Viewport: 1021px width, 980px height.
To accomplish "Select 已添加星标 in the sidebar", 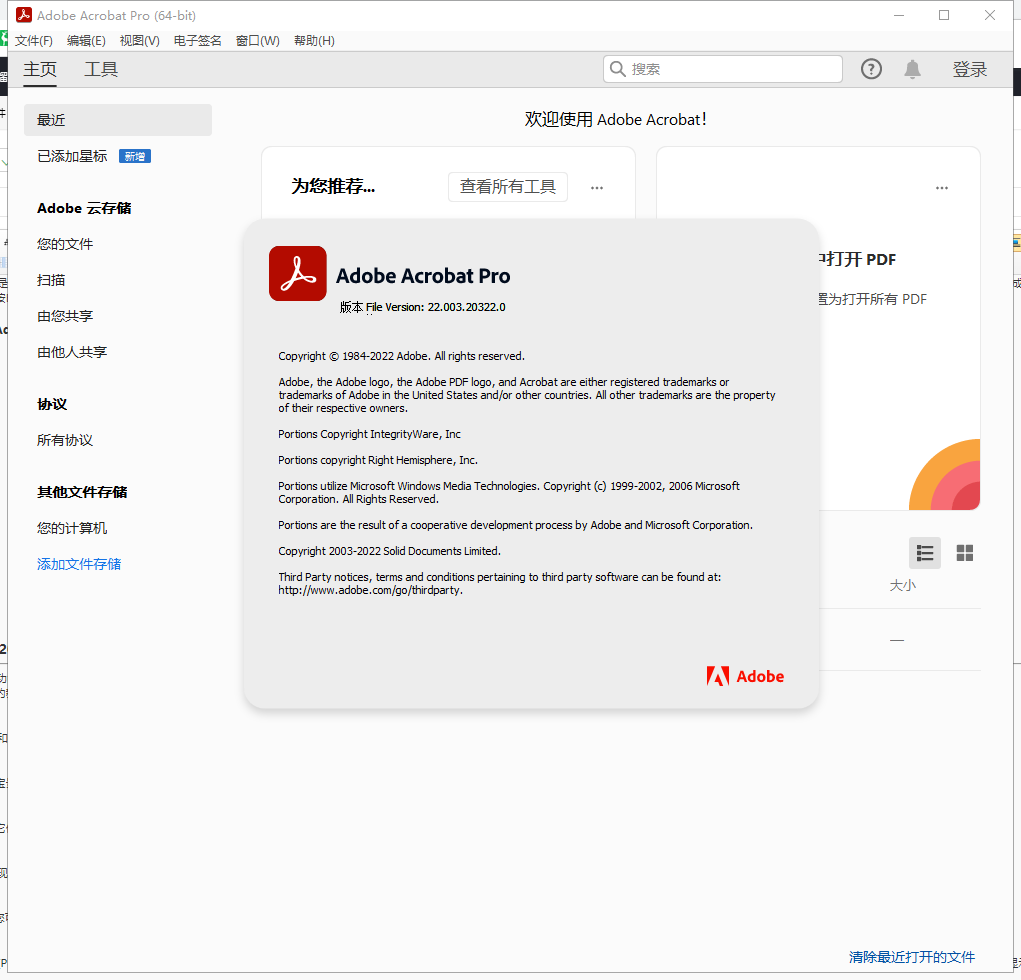I will pos(72,156).
